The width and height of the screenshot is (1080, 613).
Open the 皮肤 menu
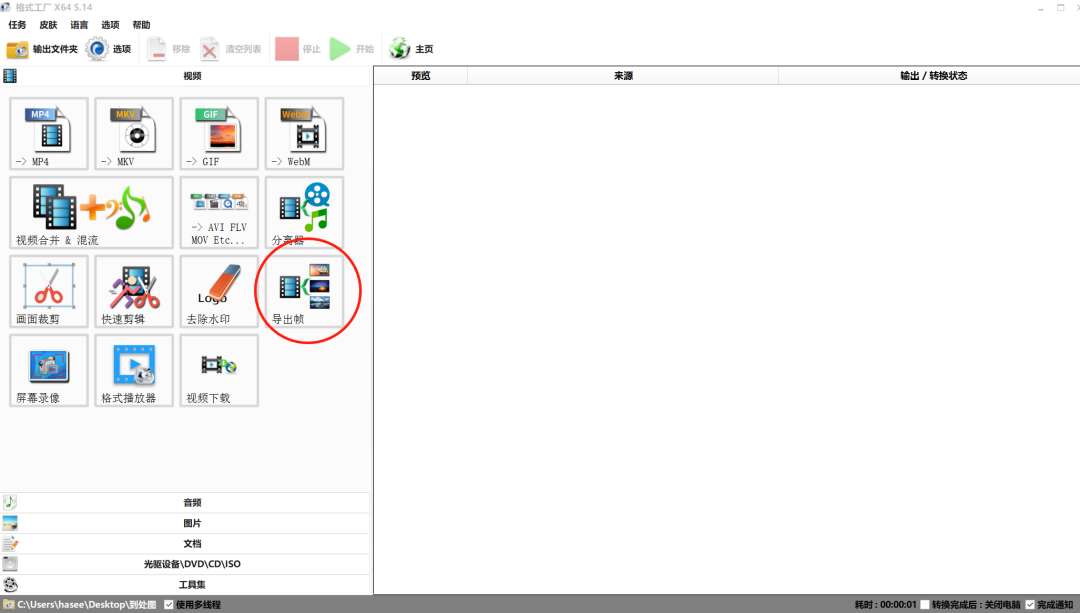pos(48,25)
